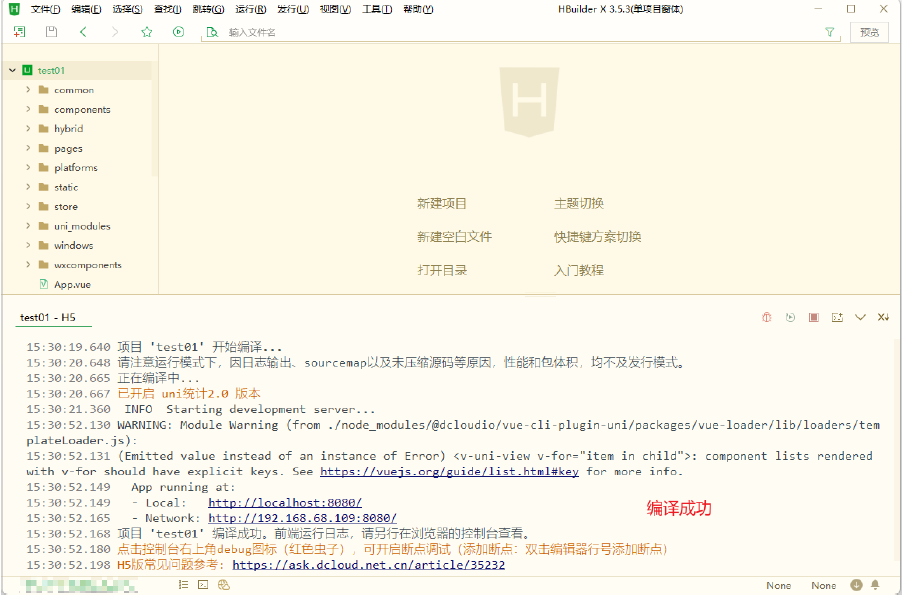
Task: Open the ask.dcloud.net.cn article link
Action: tap(369, 565)
